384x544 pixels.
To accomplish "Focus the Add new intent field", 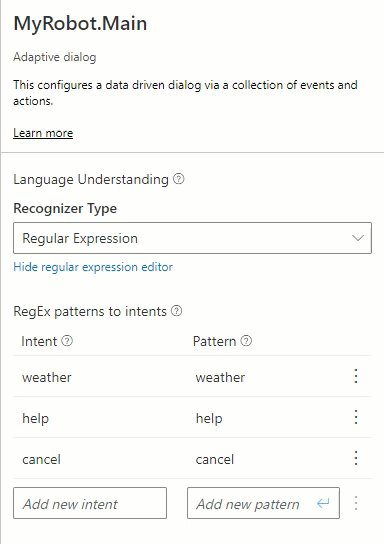I will 90,503.
